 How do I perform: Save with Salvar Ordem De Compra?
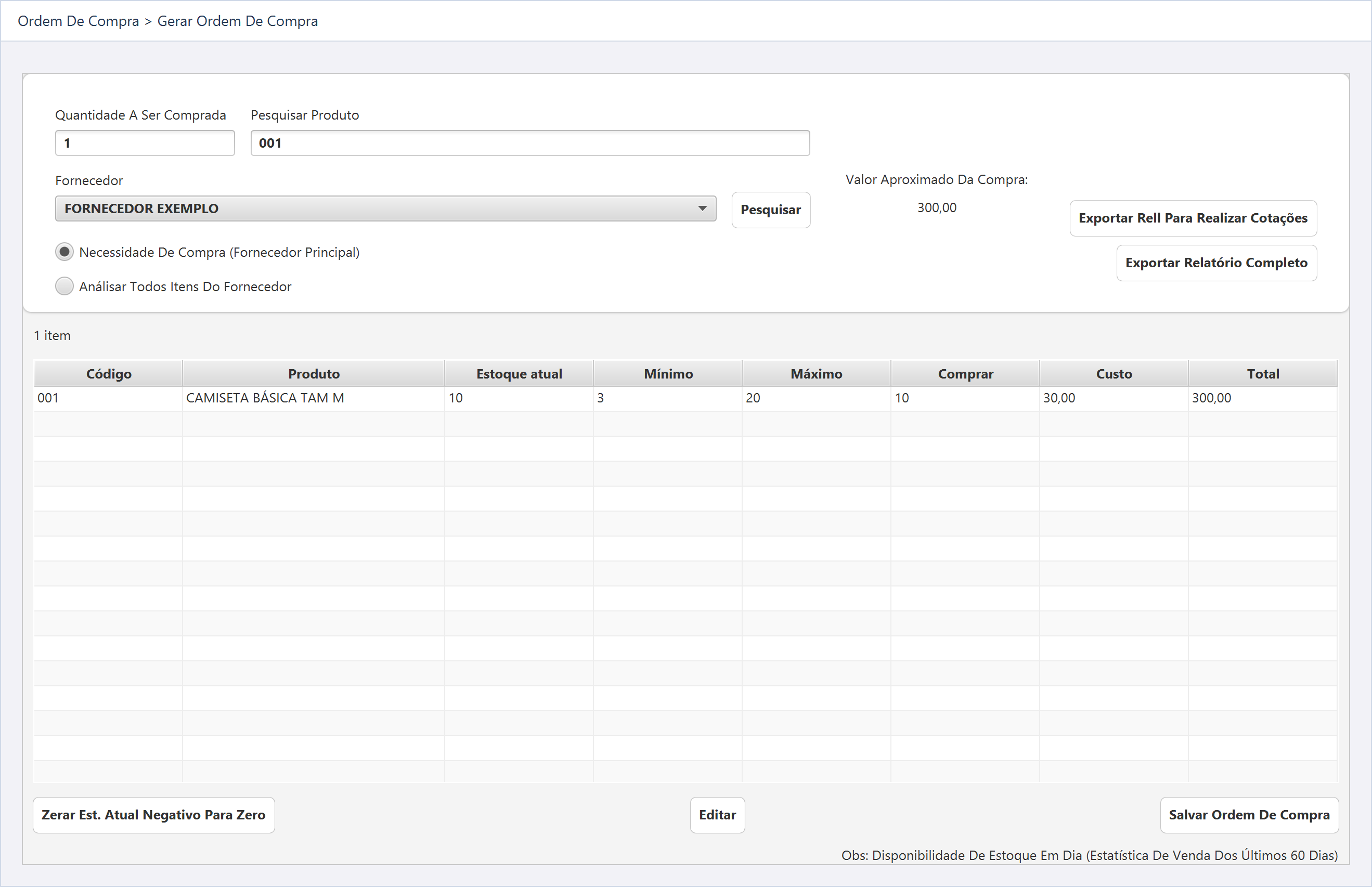(1249, 815)
